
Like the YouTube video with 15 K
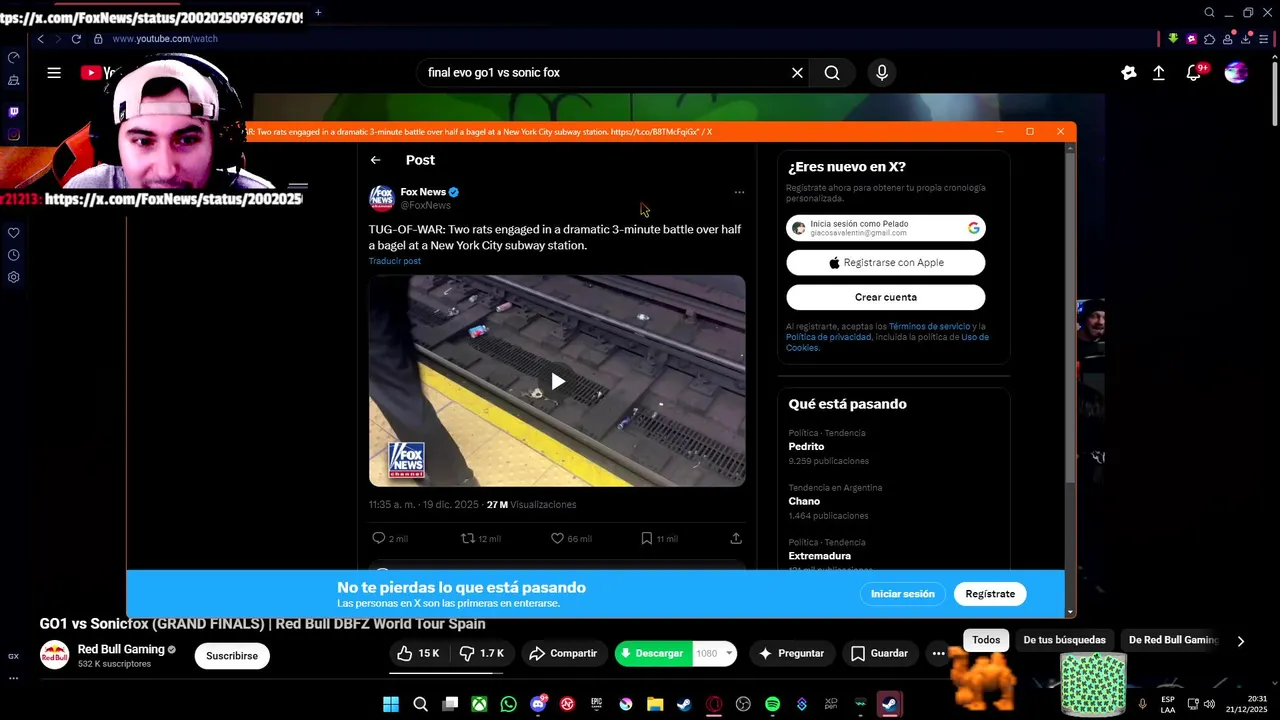point(418,653)
